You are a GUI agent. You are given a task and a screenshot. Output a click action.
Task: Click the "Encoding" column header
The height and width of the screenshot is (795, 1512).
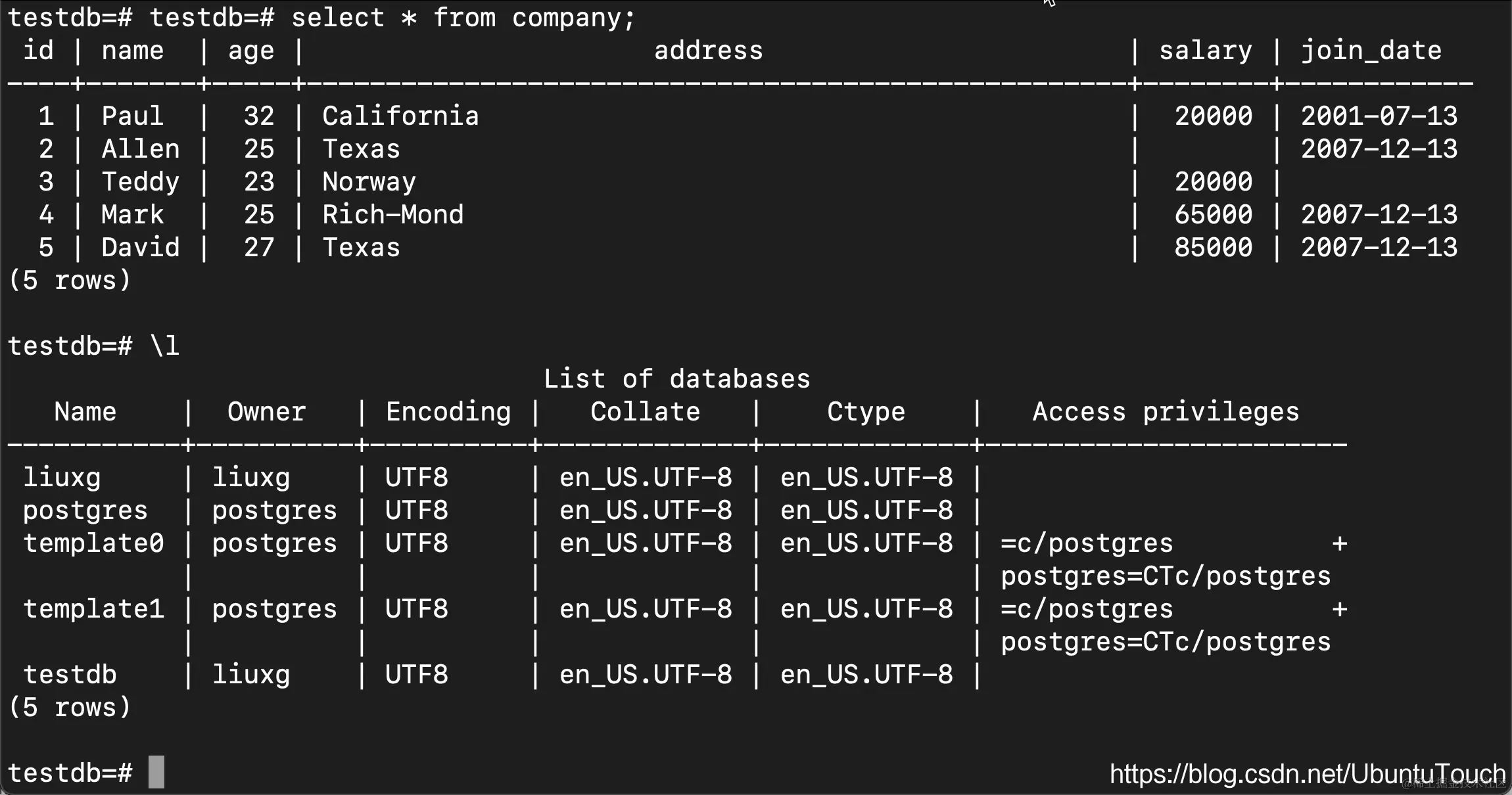coord(448,412)
